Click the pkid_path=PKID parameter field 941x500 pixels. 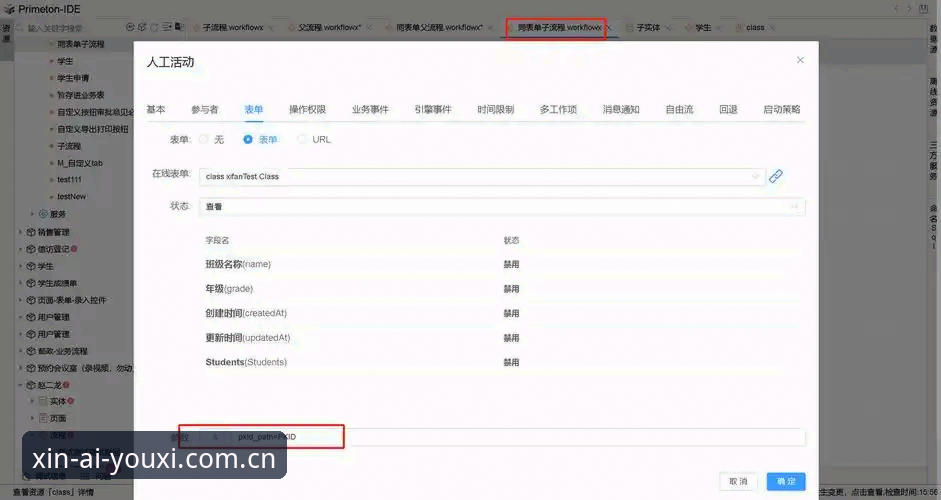(502, 437)
